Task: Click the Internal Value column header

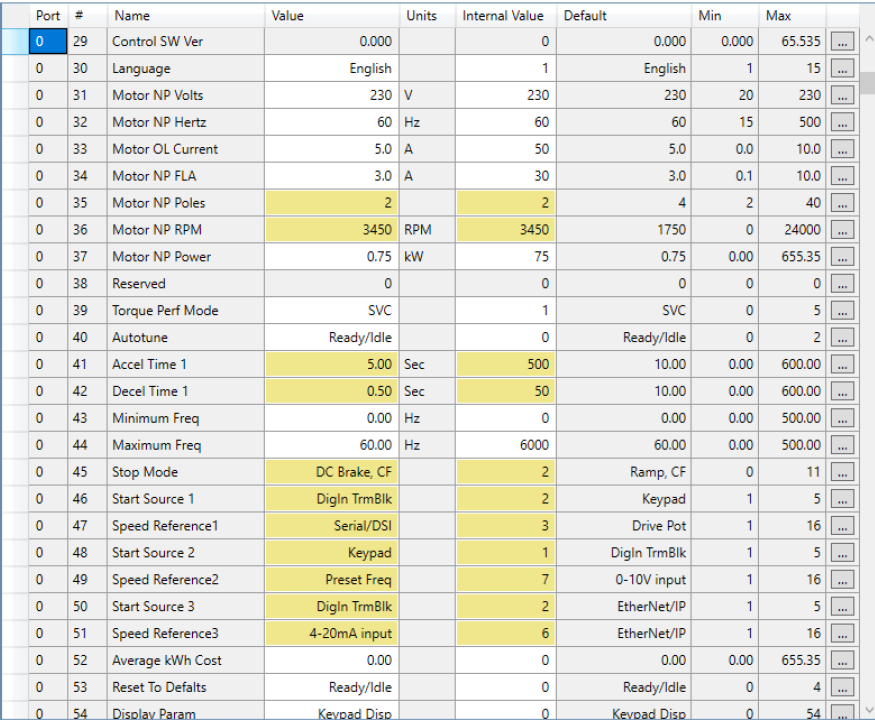Action: [x=504, y=16]
